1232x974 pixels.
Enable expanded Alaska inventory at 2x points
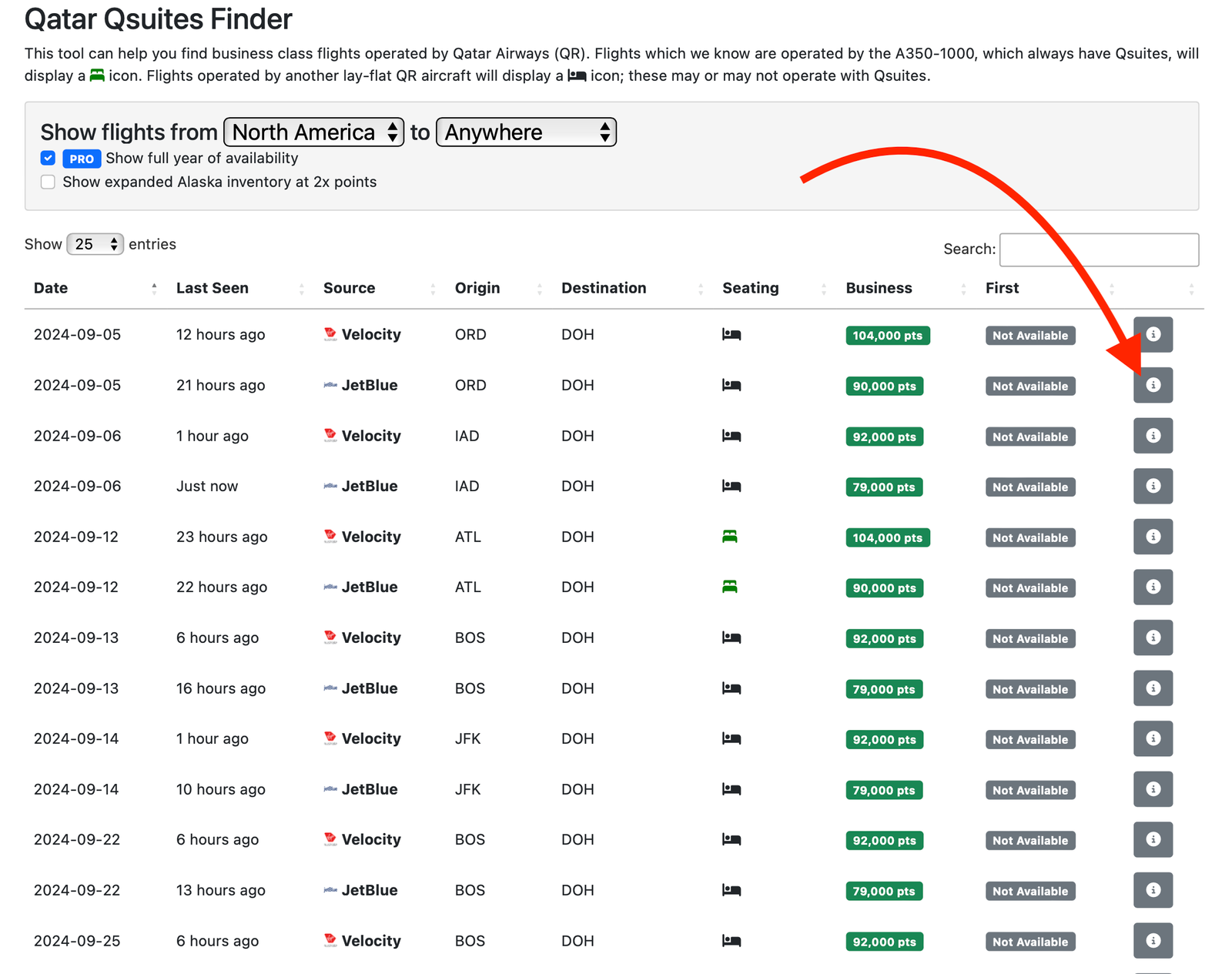pos(48,182)
